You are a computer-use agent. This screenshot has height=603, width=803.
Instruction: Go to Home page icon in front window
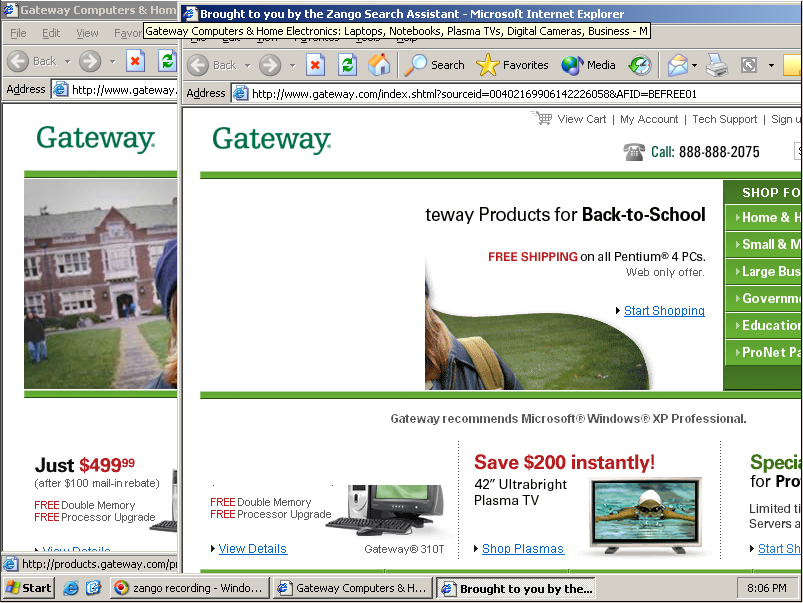click(x=379, y=65)
